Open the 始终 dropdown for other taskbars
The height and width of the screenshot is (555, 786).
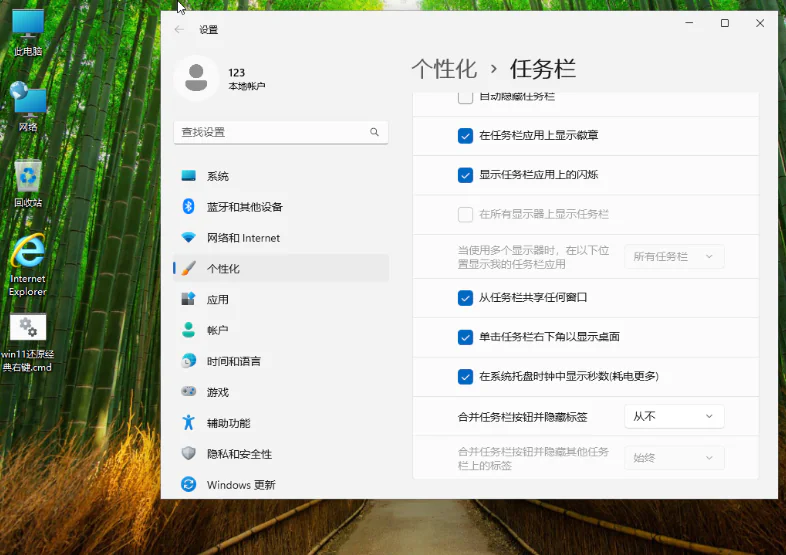[x=674, y=458]
